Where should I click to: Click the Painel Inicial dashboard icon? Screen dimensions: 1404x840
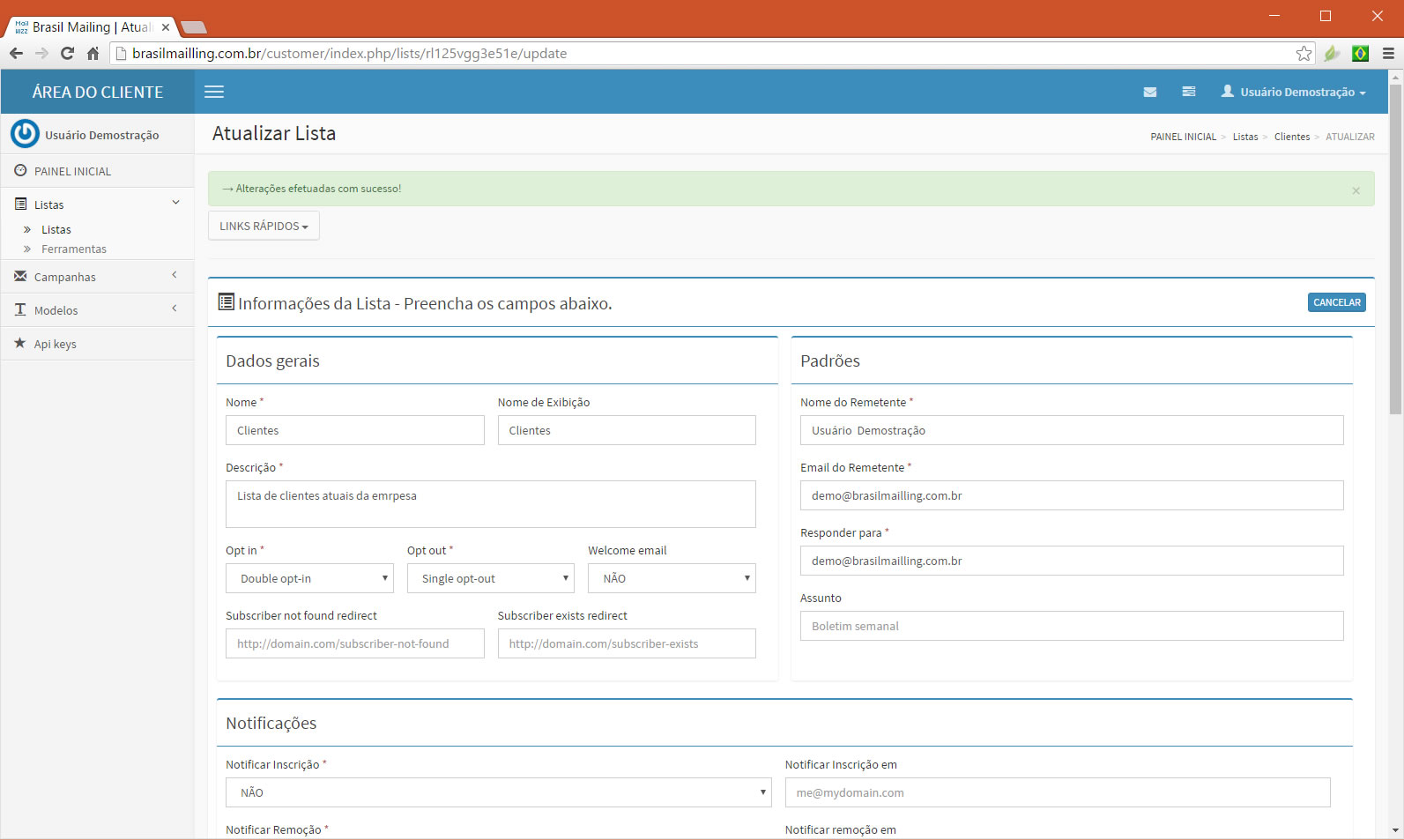coord(20,170)
